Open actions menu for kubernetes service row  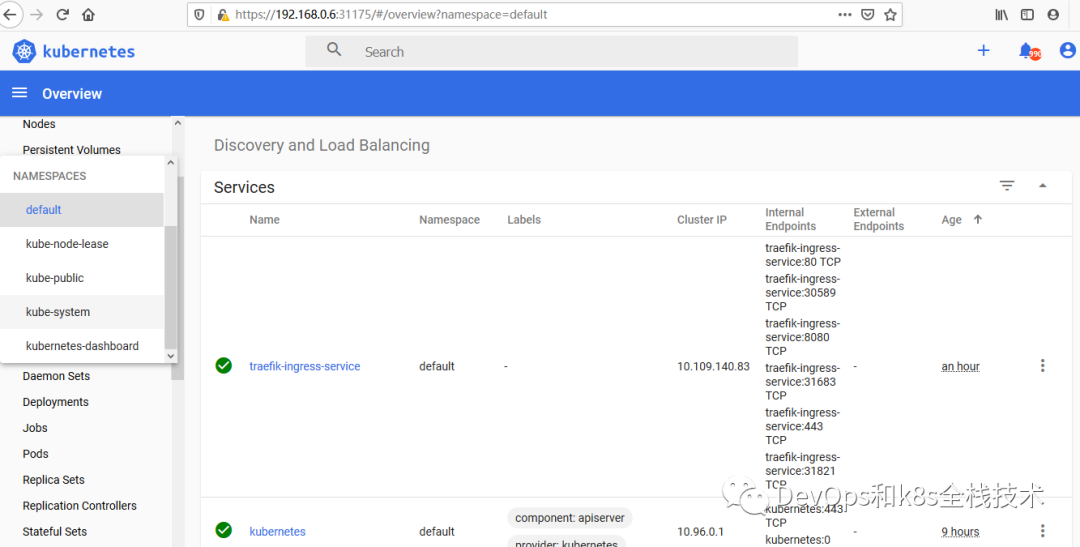1042,530
